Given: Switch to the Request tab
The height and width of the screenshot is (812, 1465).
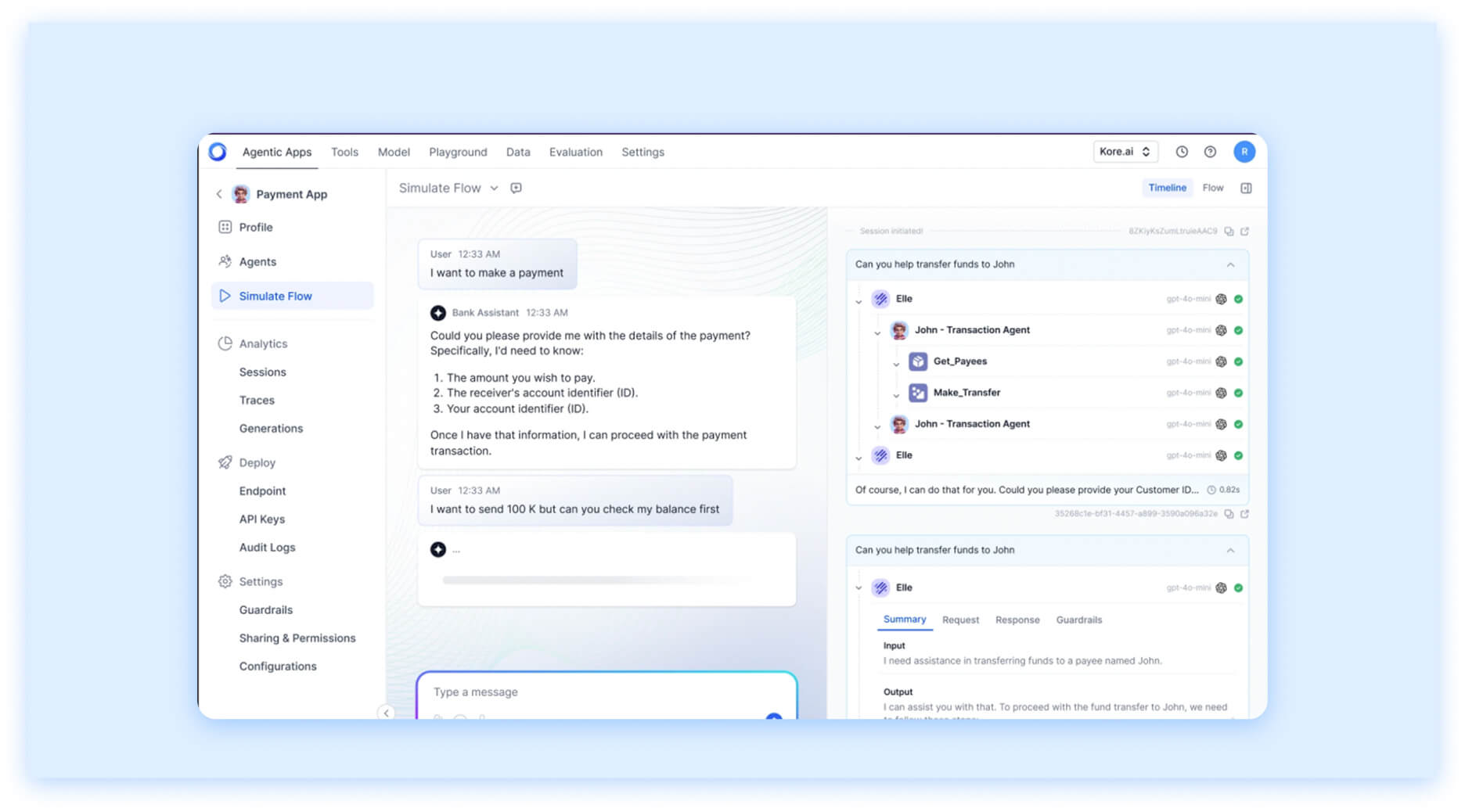Looking at the screenshot, I should pyautogui.click(x=960, y=620).
